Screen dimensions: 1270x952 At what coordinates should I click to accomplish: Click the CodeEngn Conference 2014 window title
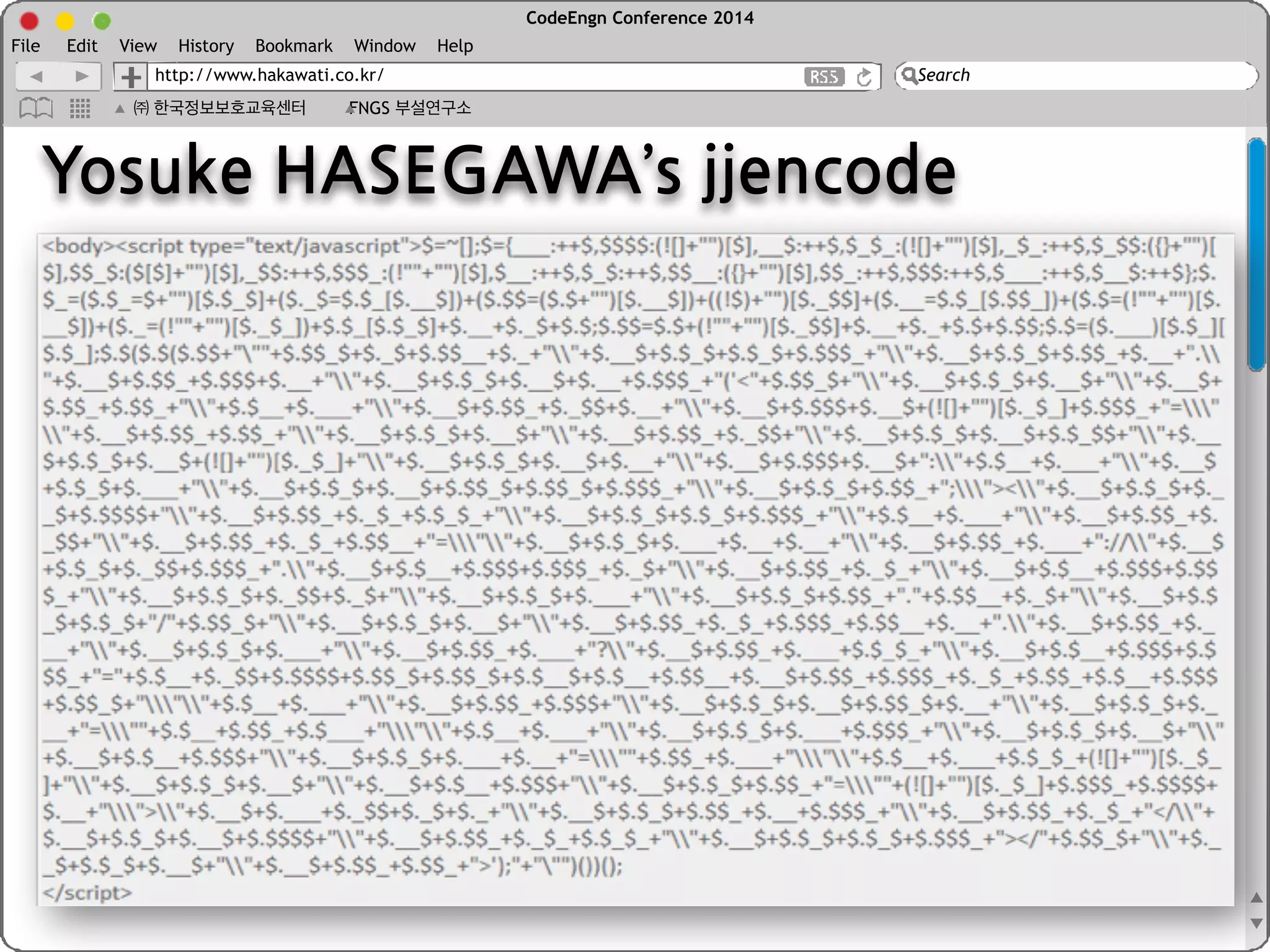tap(639, 18)
